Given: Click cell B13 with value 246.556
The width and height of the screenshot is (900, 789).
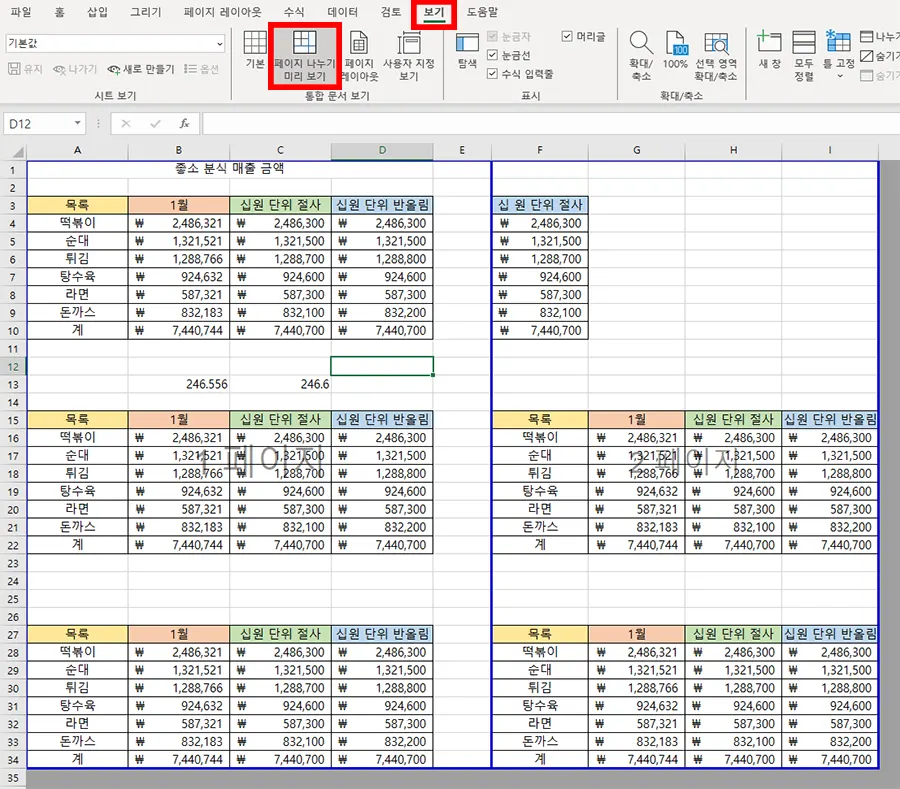Looking at the screenshot, I should tap(179, 384).
